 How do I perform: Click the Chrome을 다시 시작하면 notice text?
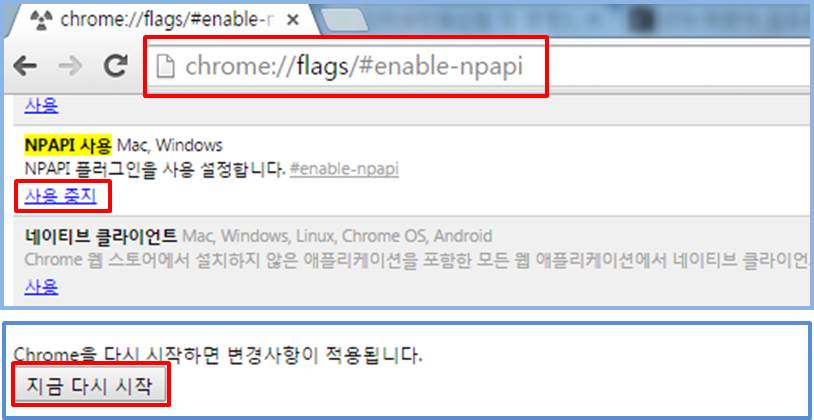click(218, 355)
